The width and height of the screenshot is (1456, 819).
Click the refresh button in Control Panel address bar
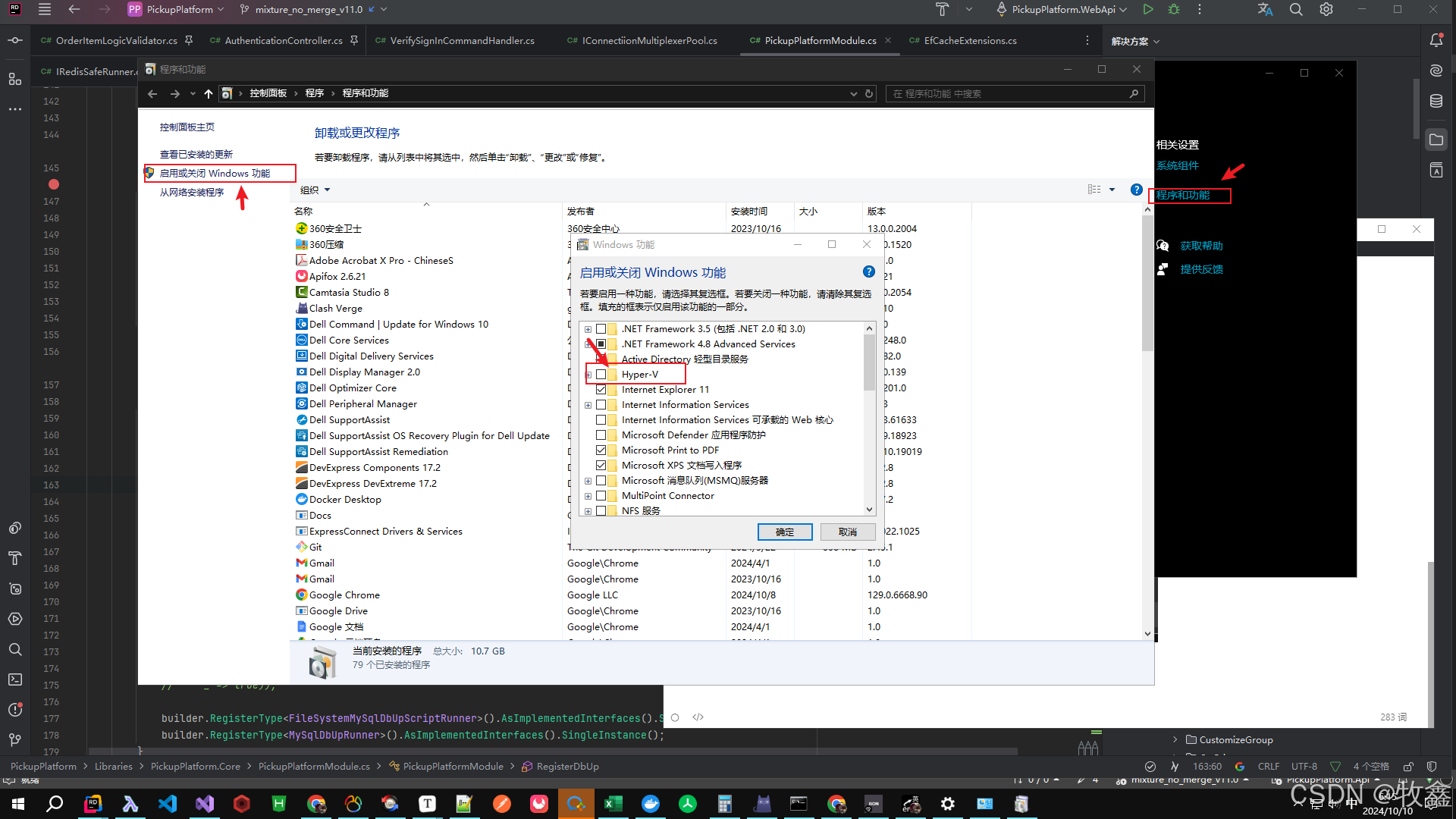(x=869, y=93)
